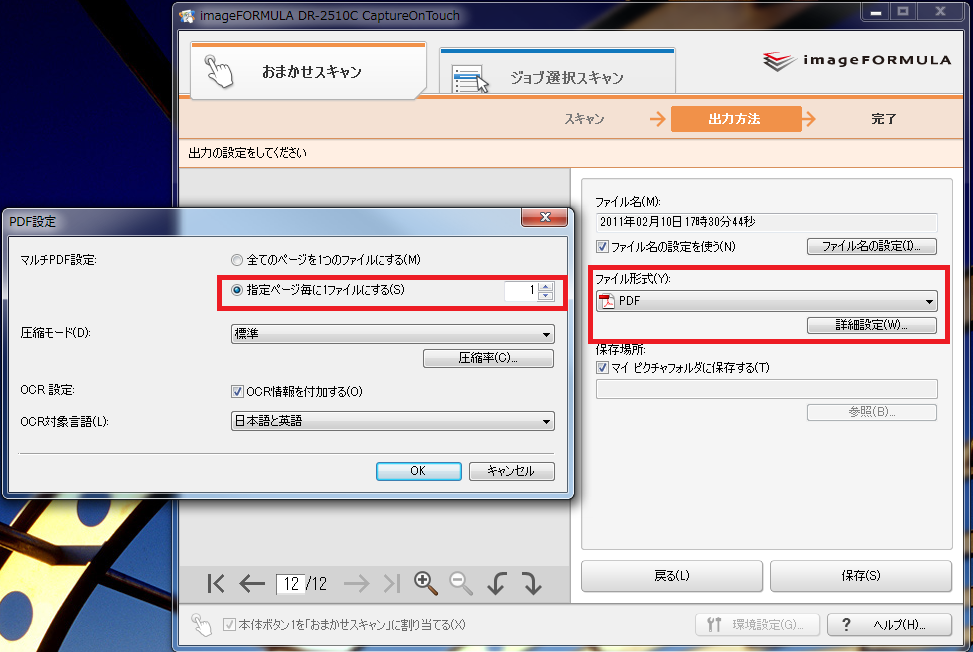Click the PDF icon in file format box
Viewport: 973px width, 652px height.
point(606,301)
